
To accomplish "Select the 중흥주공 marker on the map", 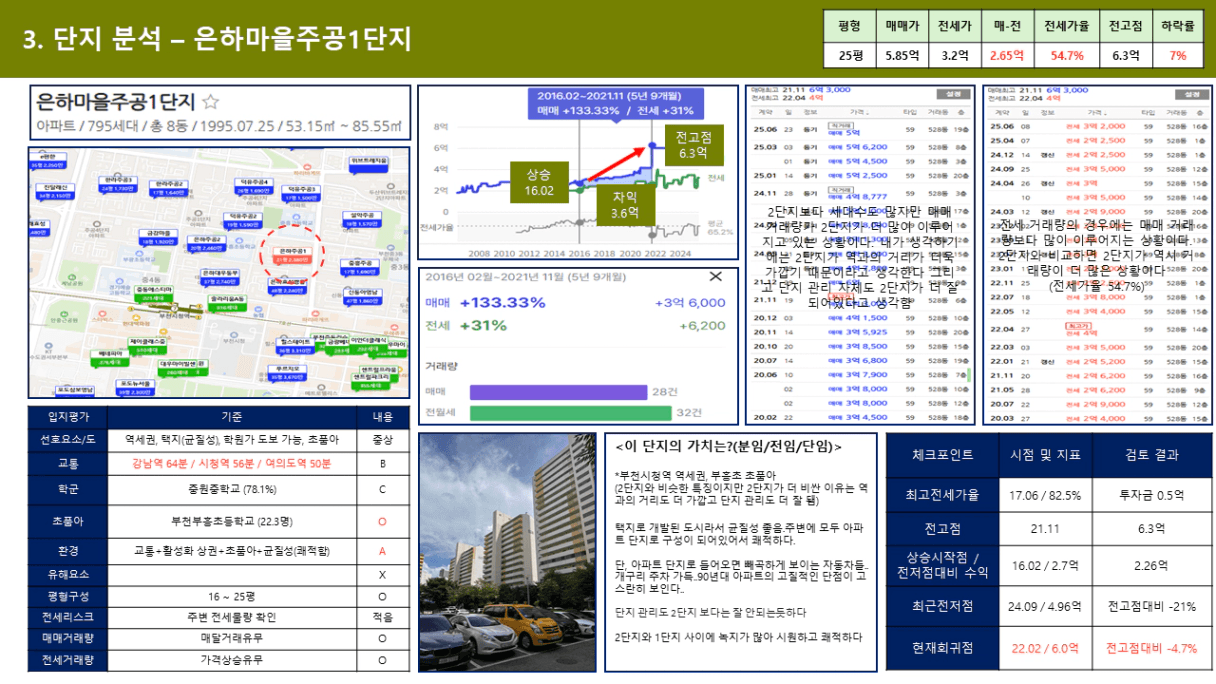I will 360,267.
